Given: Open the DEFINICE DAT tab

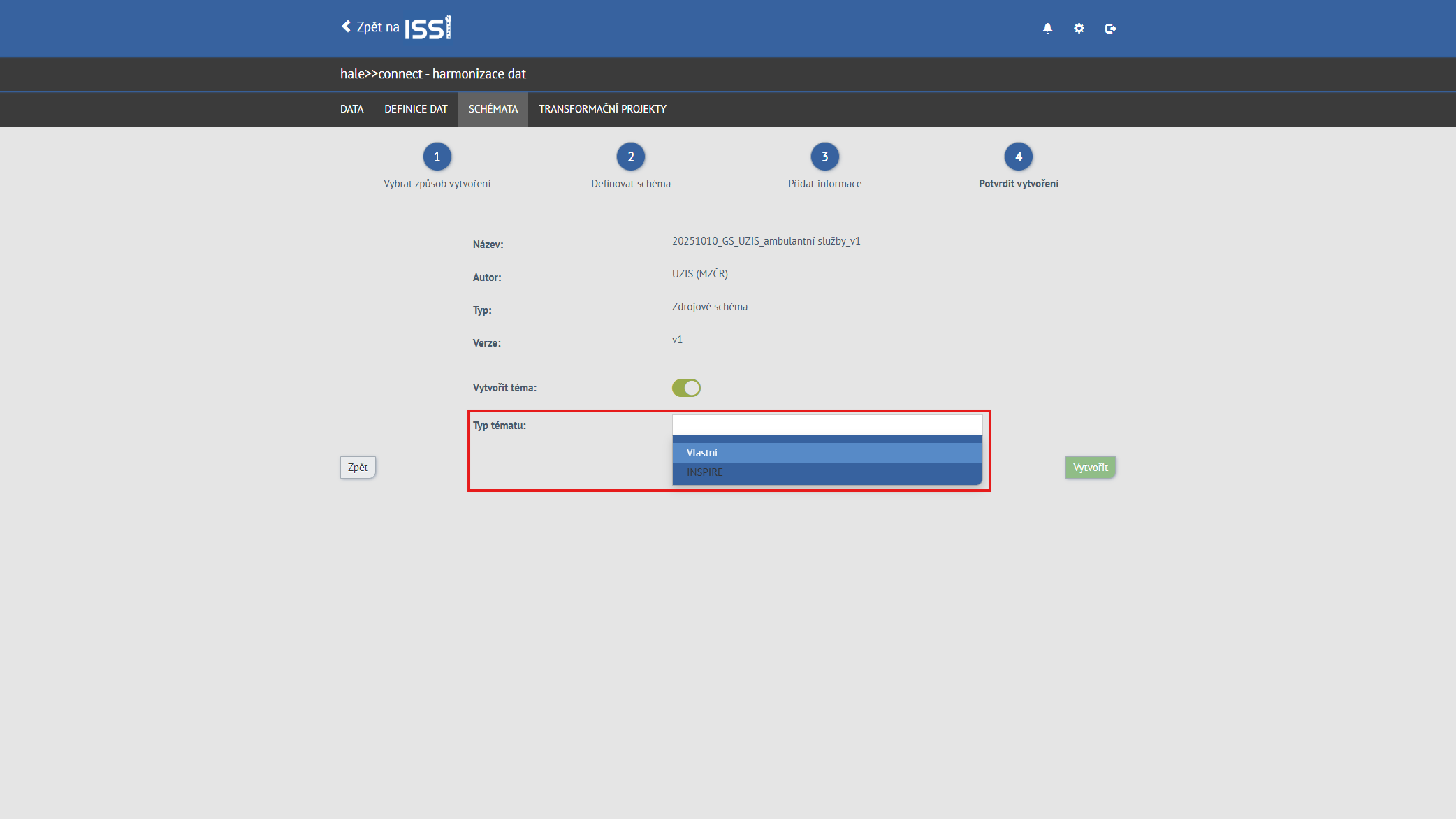Looking at the screenshot, I should 416,109.
